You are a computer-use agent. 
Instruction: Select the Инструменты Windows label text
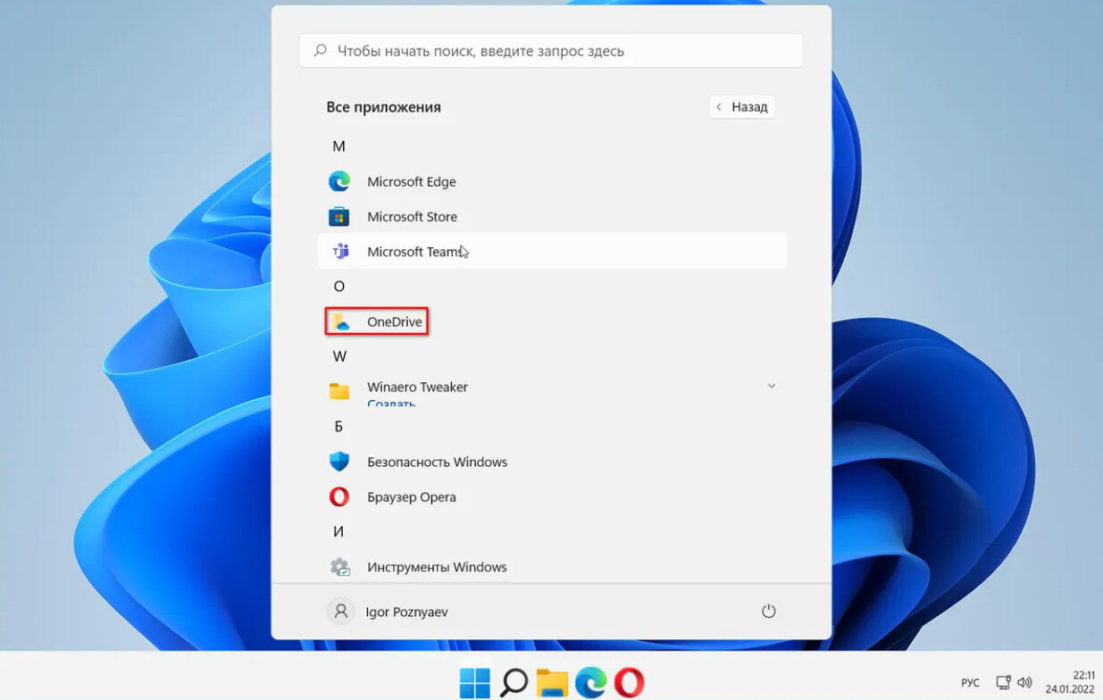[437, 567]
